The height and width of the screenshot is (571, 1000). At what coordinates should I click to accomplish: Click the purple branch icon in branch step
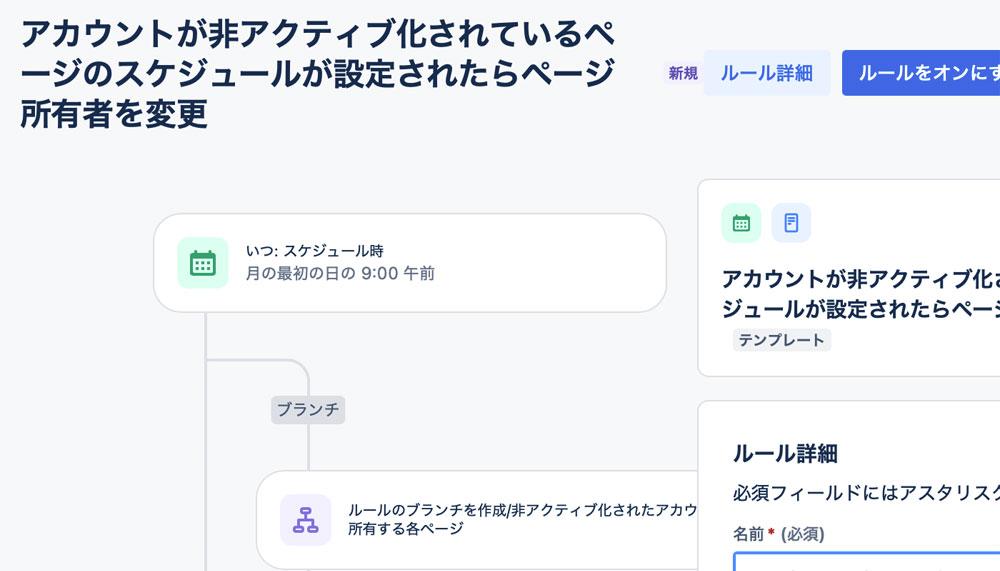click(305, 520)
